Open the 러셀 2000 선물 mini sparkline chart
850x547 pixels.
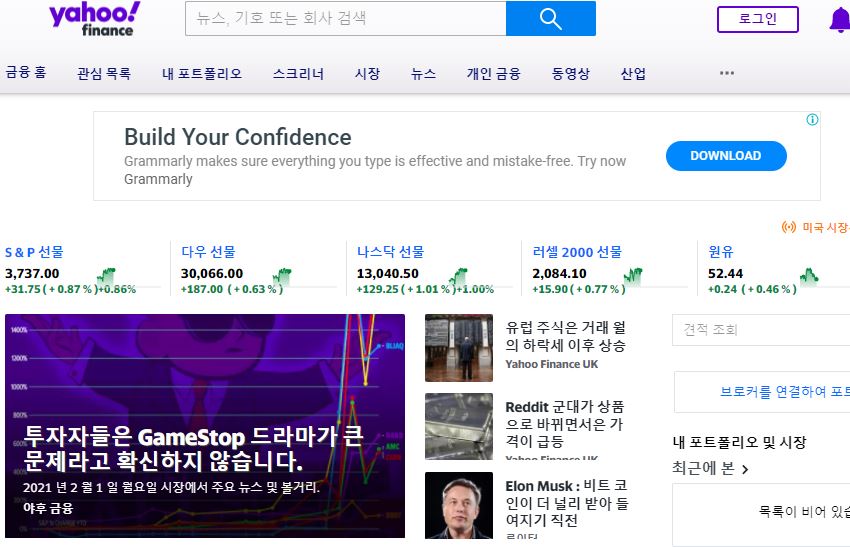633,276
